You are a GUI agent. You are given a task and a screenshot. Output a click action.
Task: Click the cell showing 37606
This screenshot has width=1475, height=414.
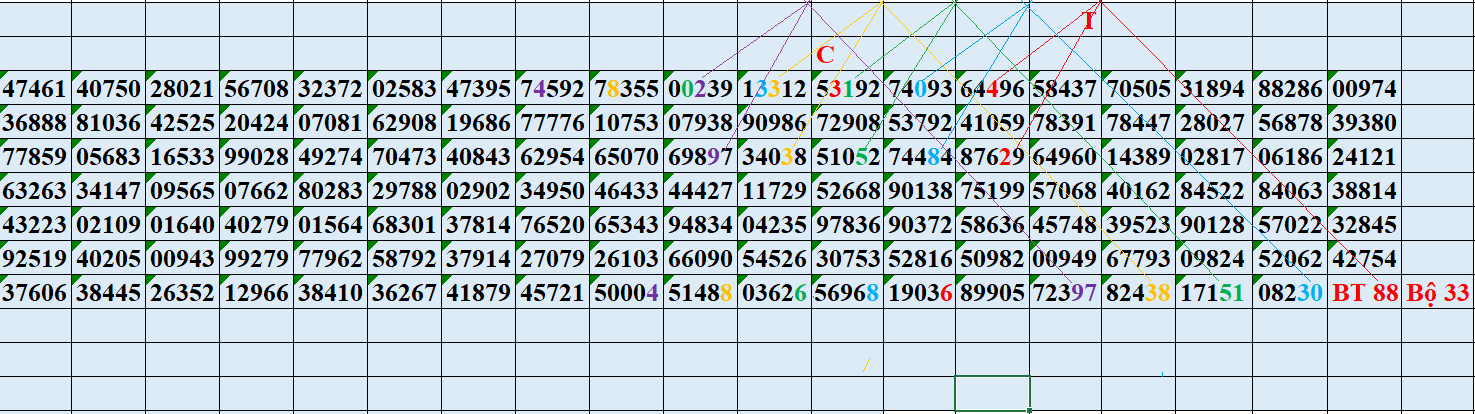point(35,293)
